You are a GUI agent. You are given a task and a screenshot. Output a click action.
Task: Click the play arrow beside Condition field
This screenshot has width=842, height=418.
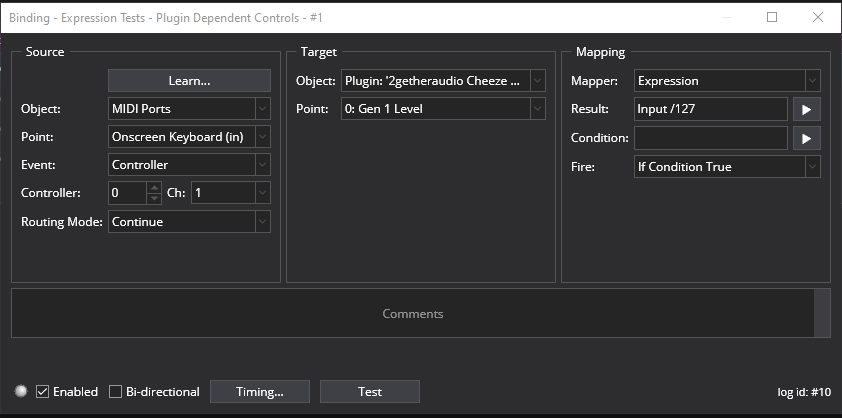coord(806,137)
